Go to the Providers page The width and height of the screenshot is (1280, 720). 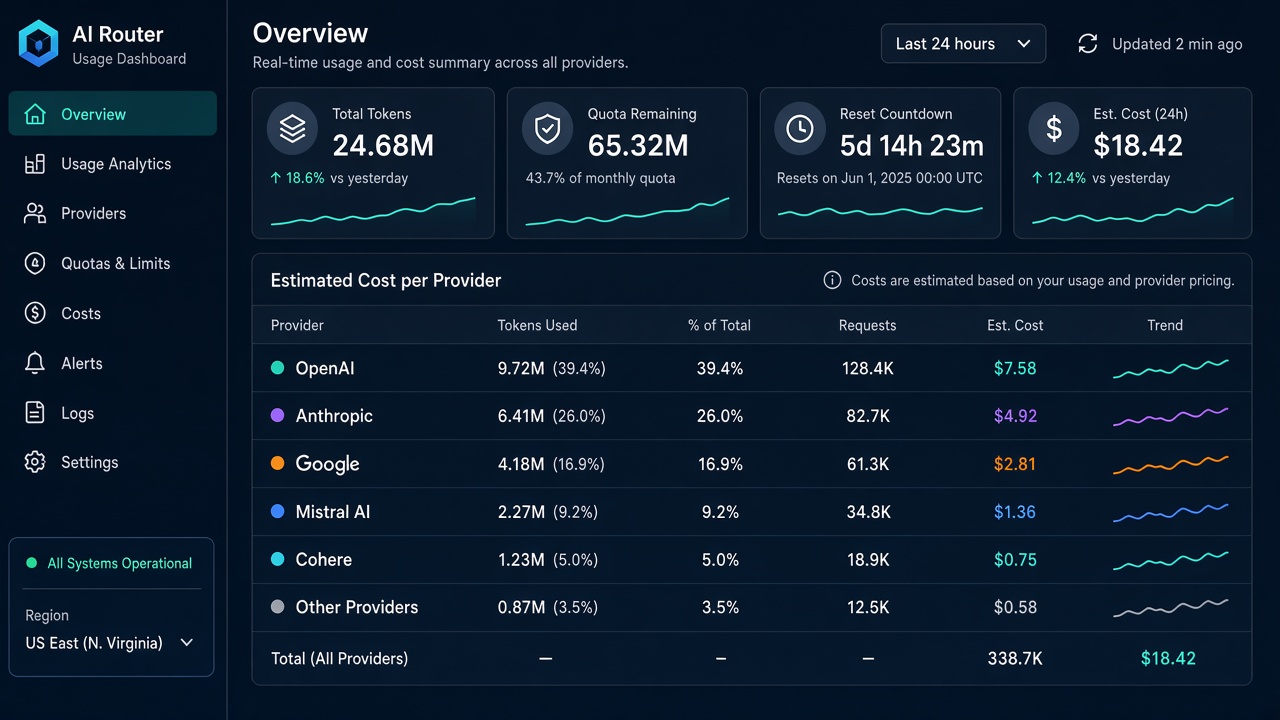[113, 213]
